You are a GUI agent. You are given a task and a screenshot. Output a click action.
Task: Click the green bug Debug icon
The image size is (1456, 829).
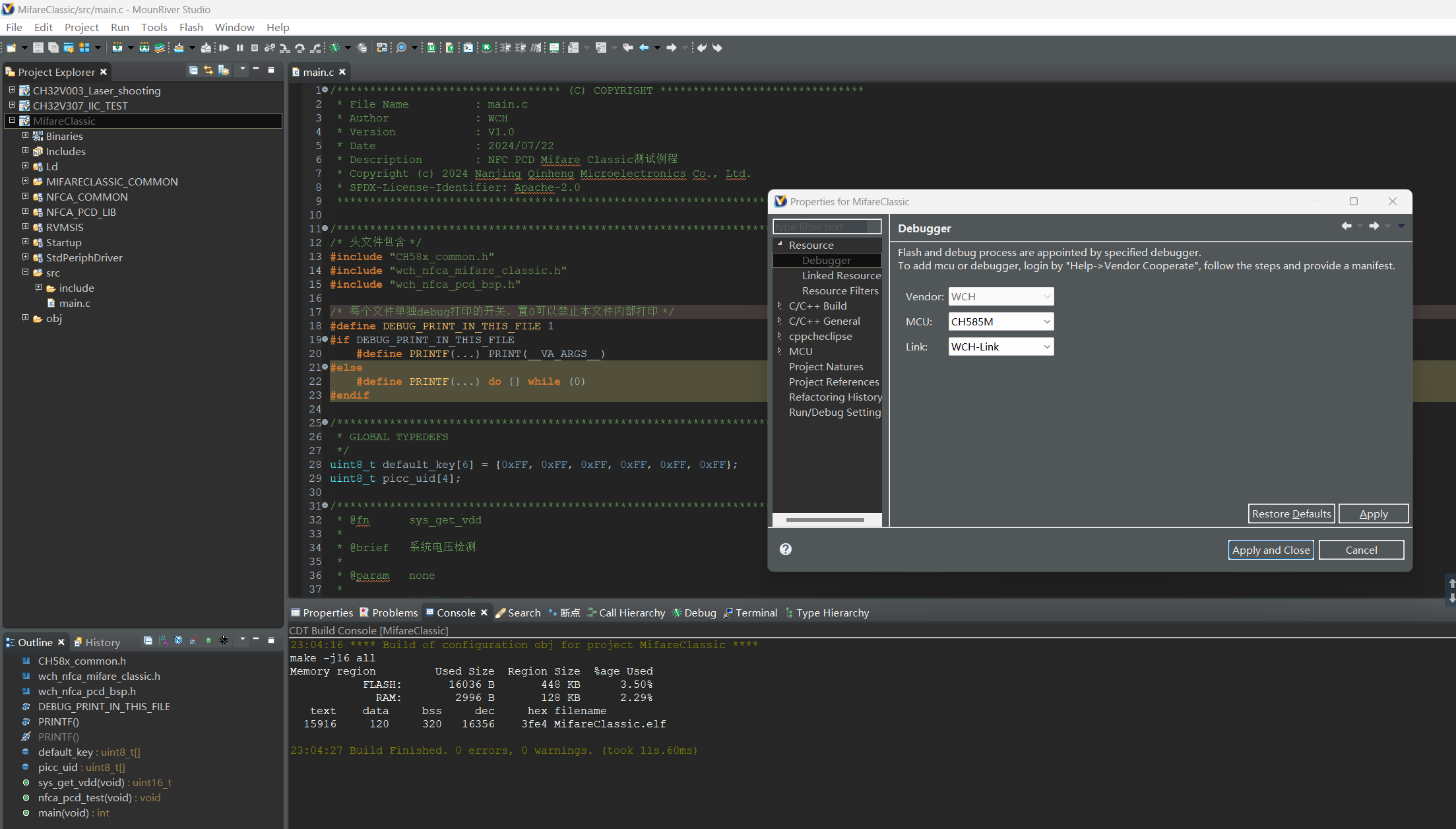click(335, 48)
